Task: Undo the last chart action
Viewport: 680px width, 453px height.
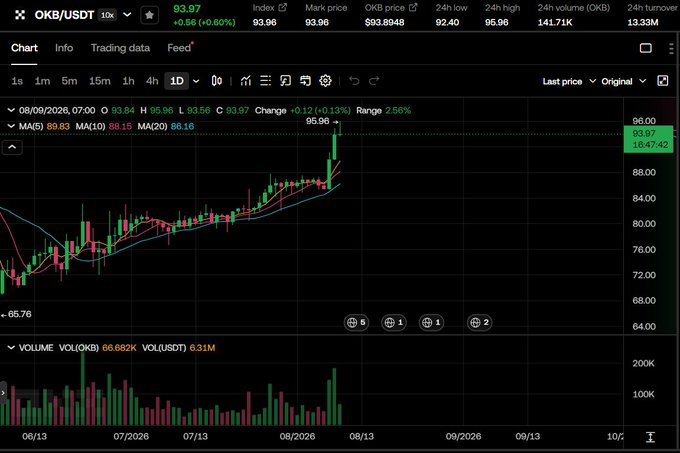Action: pos(354,81)
